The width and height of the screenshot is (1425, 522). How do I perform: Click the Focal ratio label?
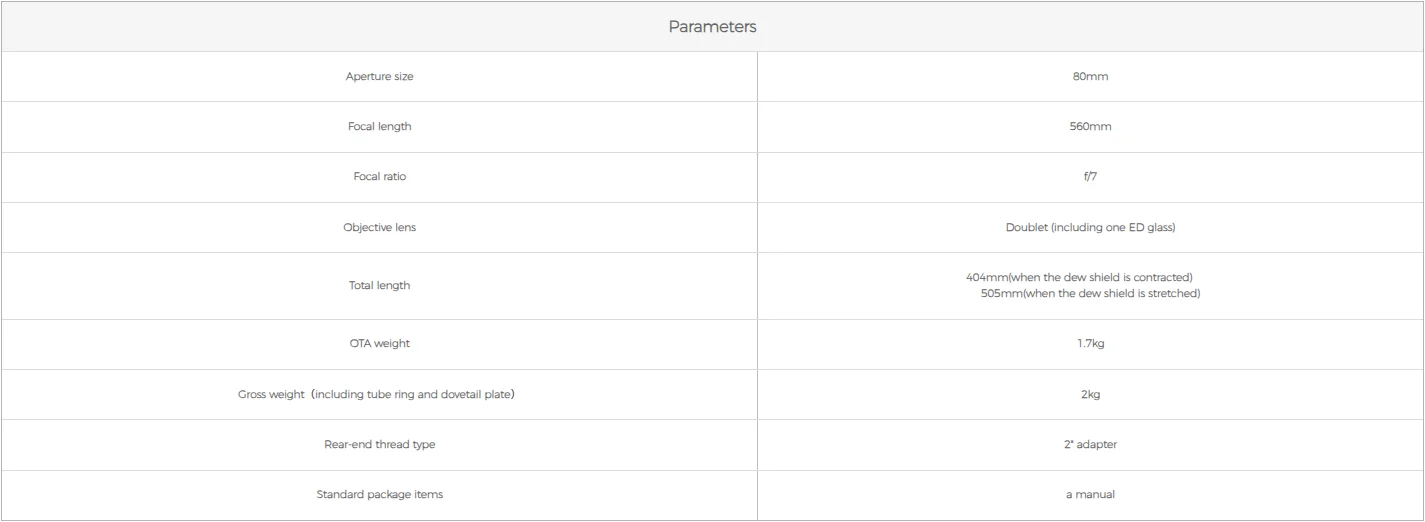pos(379,177)
